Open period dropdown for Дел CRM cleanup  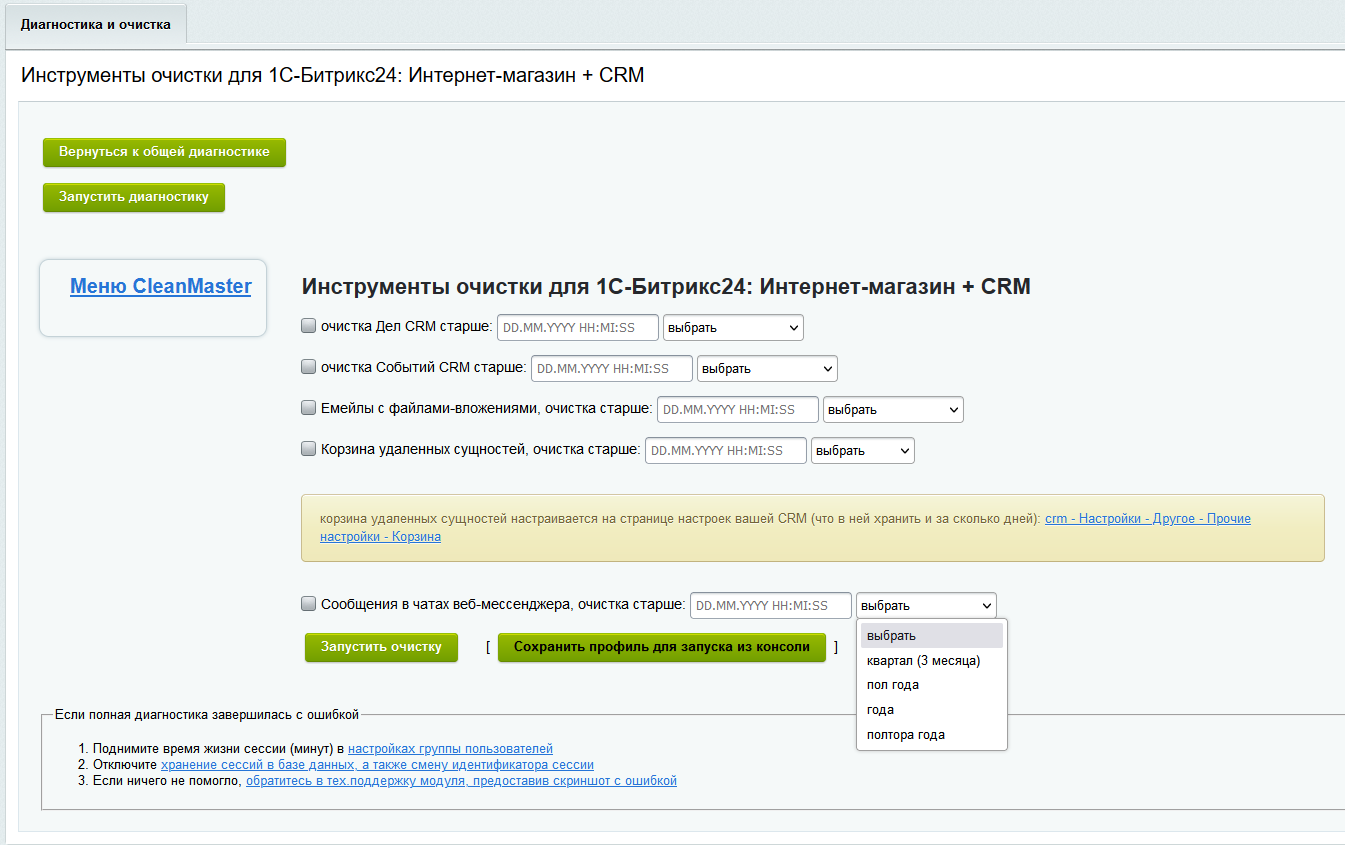[733, 328]
